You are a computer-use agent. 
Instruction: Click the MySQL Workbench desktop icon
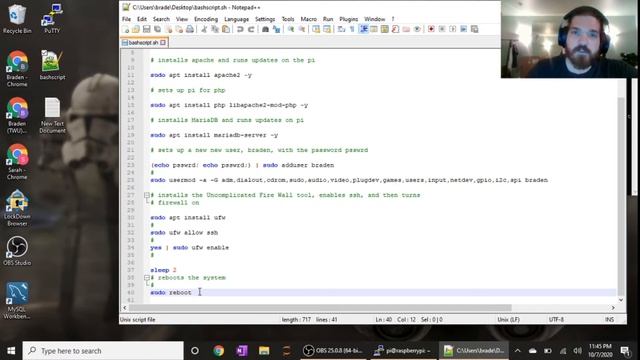17,300
